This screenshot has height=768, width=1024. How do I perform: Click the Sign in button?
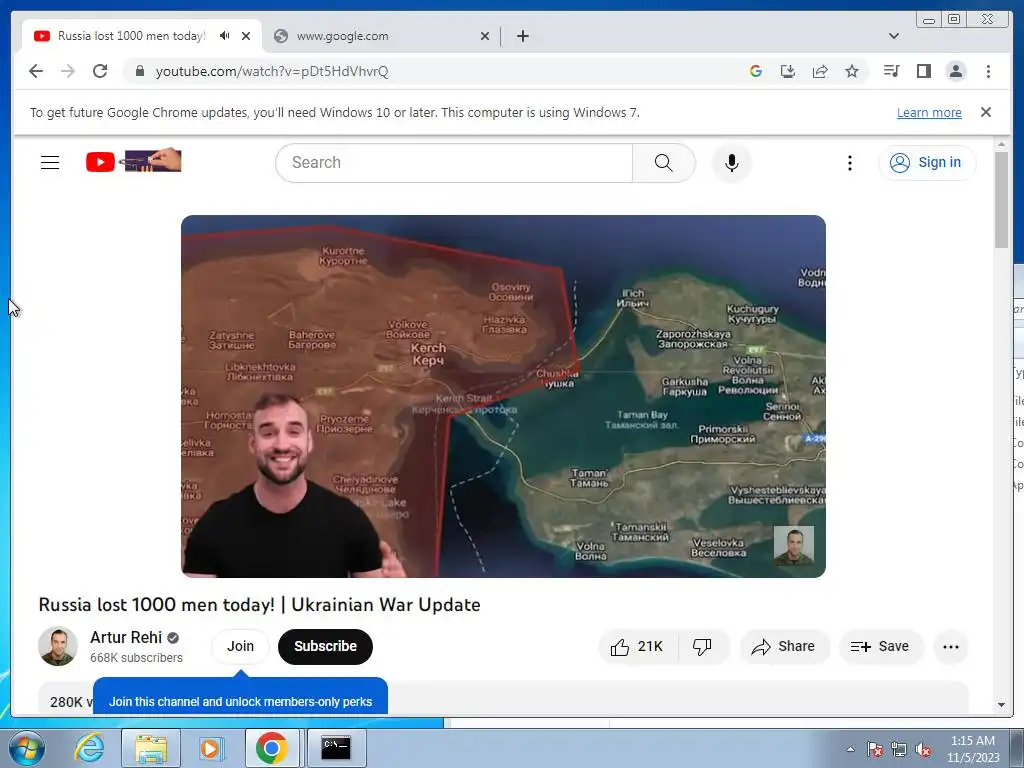point(927,163)
